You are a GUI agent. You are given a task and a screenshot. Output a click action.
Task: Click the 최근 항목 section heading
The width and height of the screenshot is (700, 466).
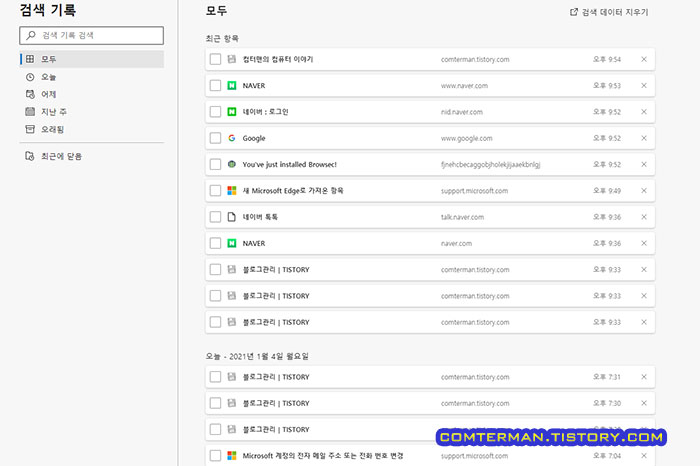click(222, 39)
